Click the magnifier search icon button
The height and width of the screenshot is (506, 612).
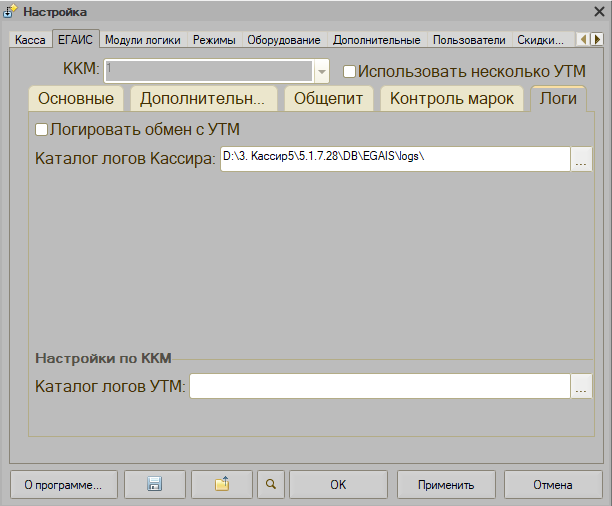(270, 485)
